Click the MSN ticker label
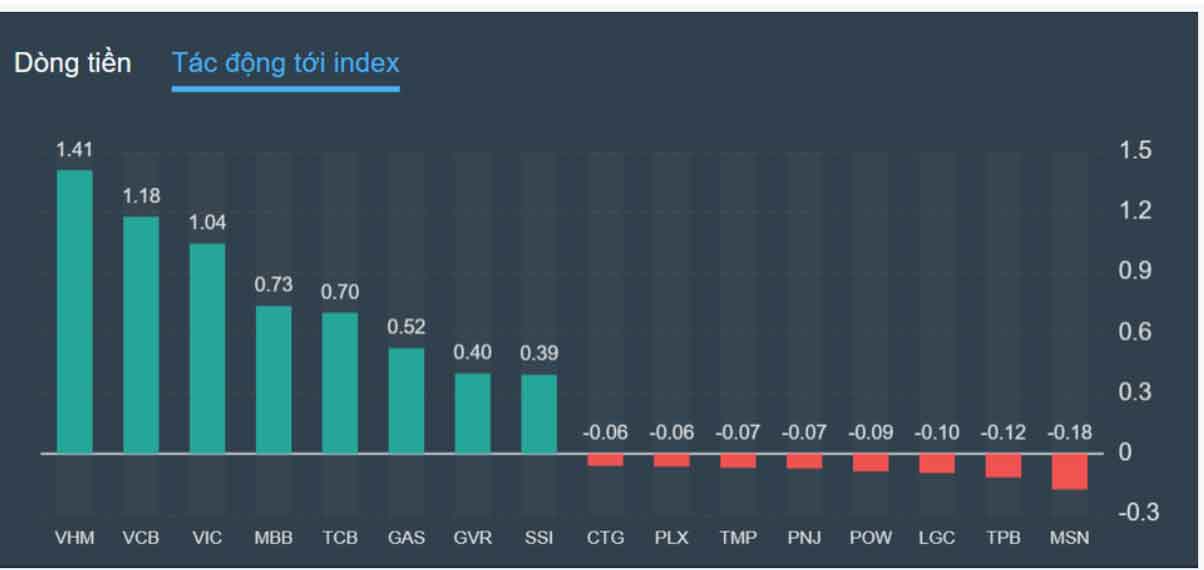This screenshot has height=570, width=1204. point(1069,538)
